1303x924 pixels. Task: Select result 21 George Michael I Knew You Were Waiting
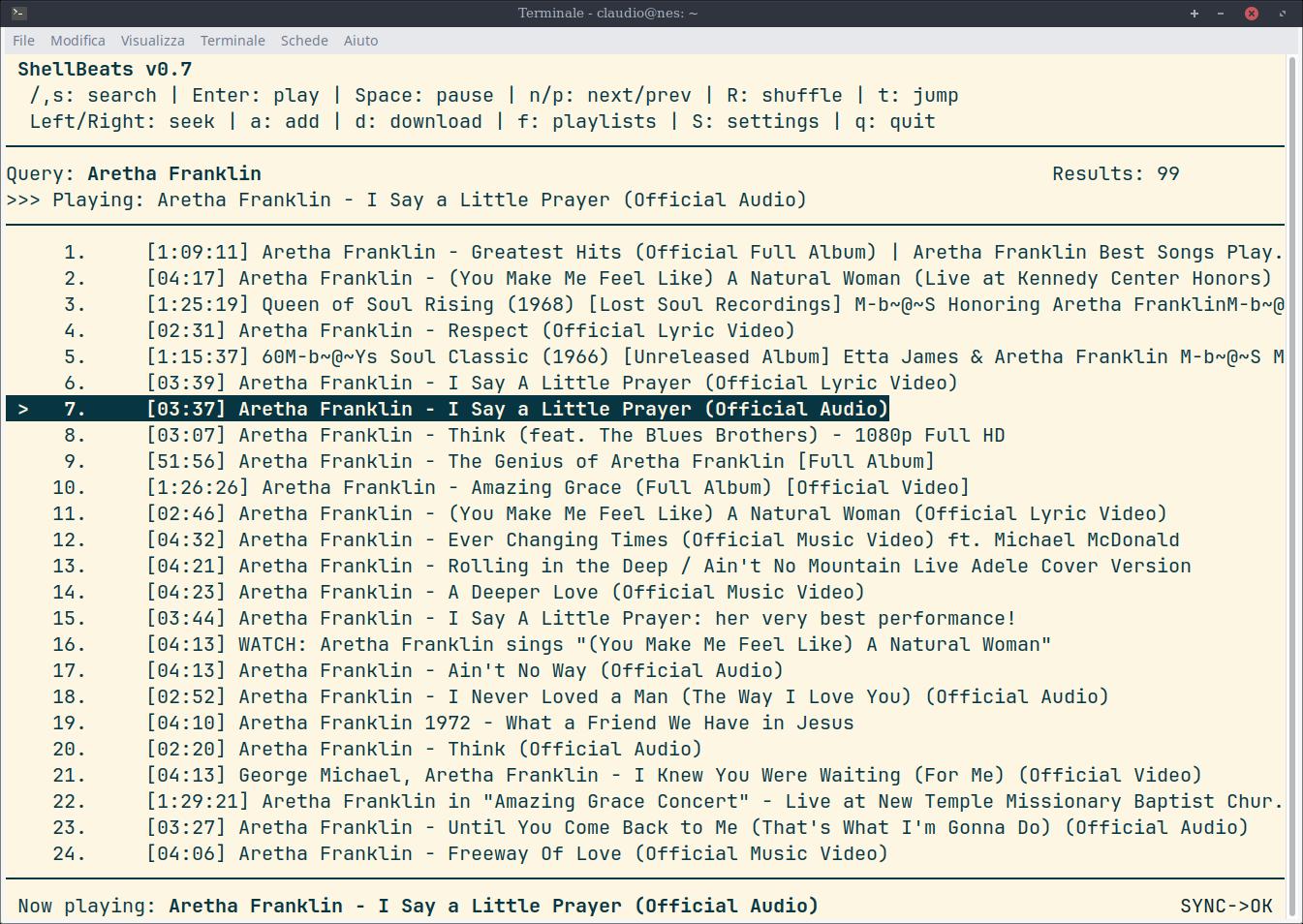(x=645, y=776)
